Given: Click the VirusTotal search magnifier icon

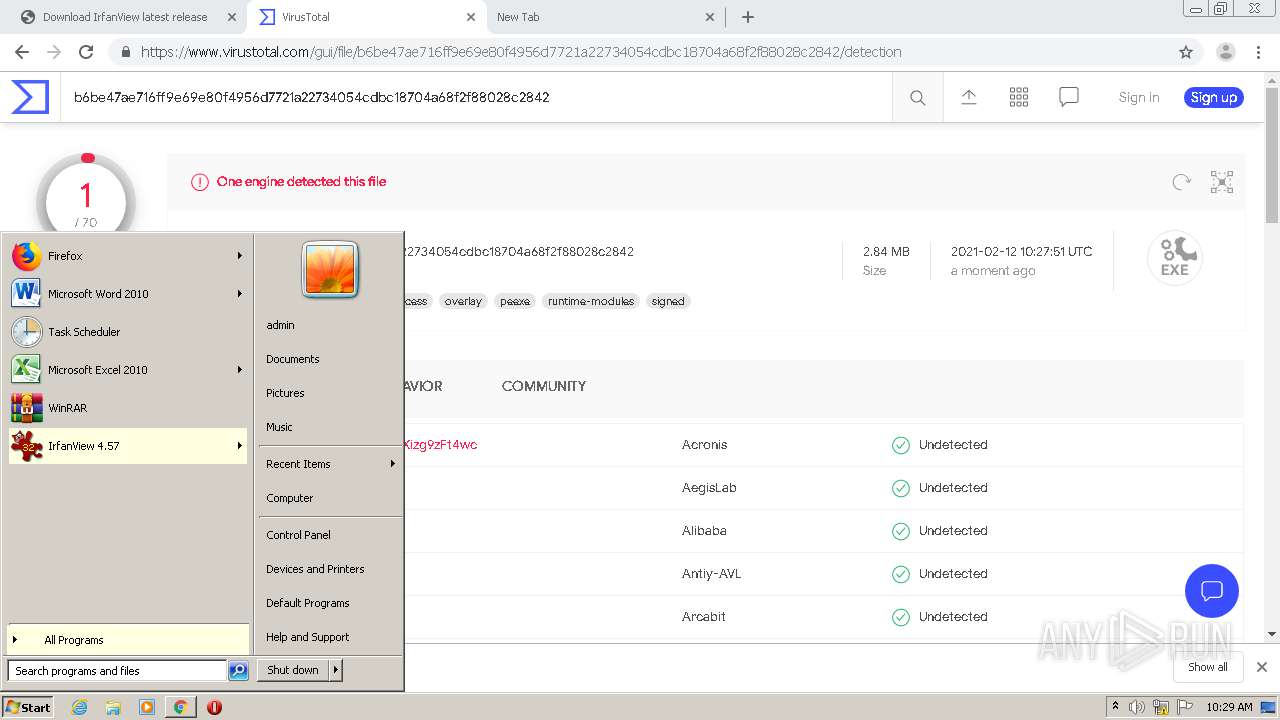Looking at the screenshot, I should click(x=917, y=98).
